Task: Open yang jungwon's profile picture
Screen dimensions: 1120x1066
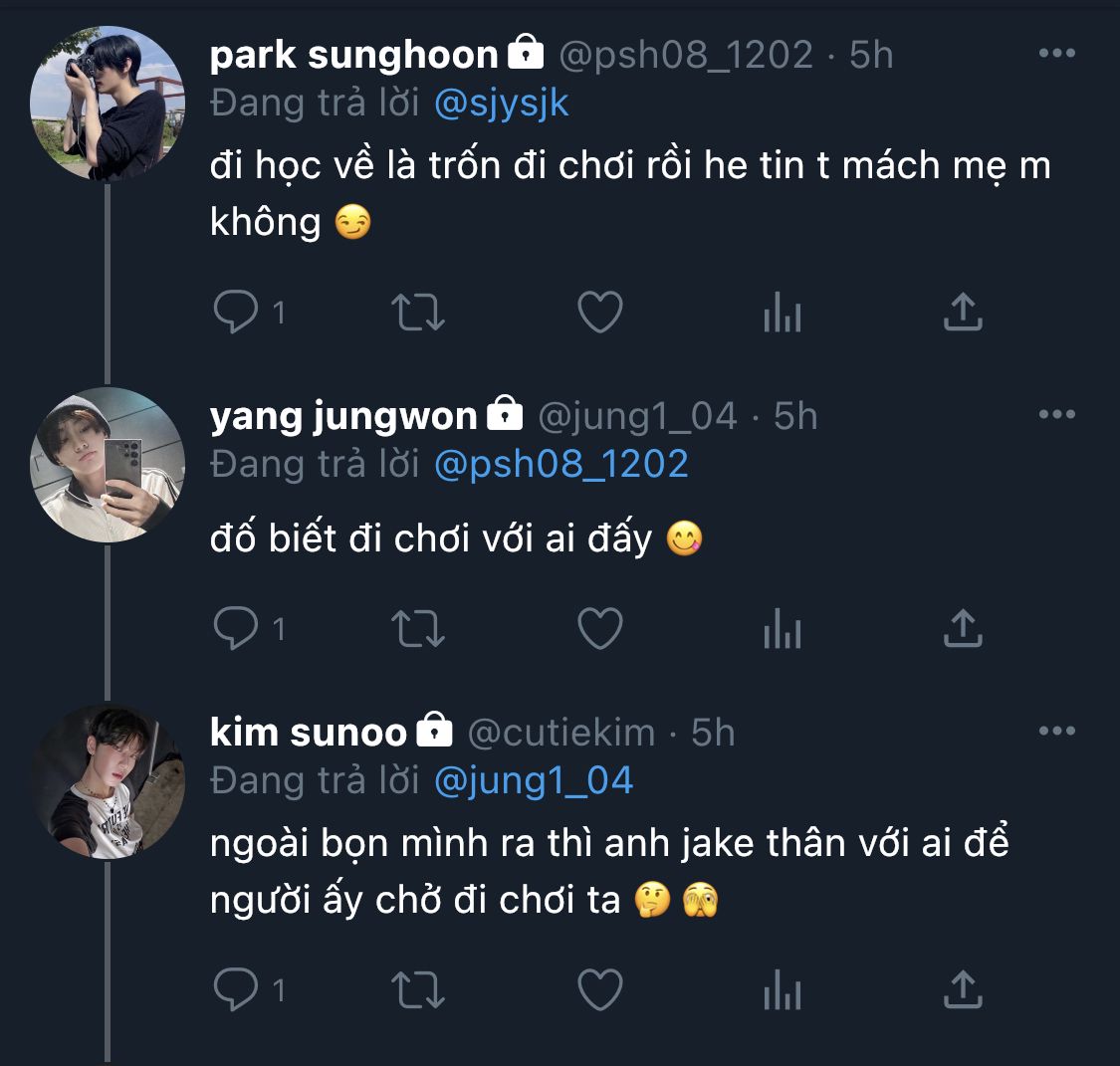Action: tap(108, 465)
